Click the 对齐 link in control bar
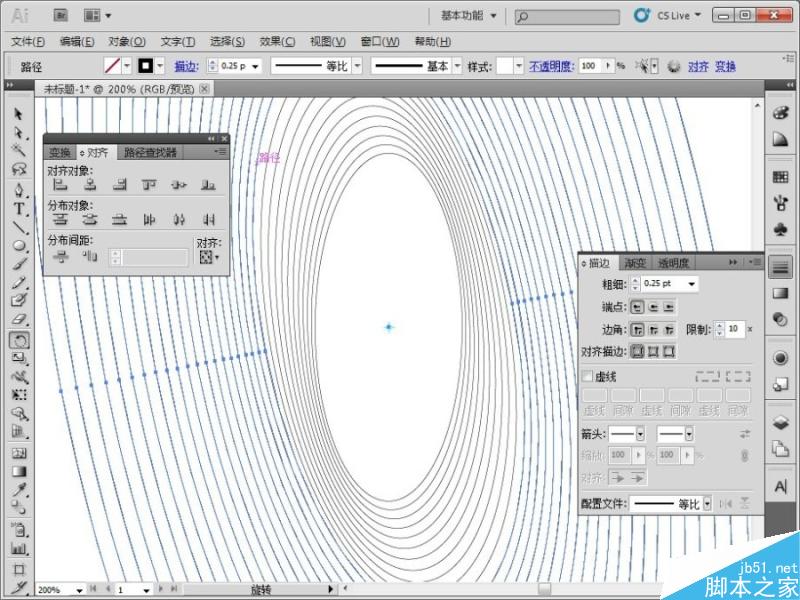800x600 pixels. pyautogui.click(x=698, y=66)
